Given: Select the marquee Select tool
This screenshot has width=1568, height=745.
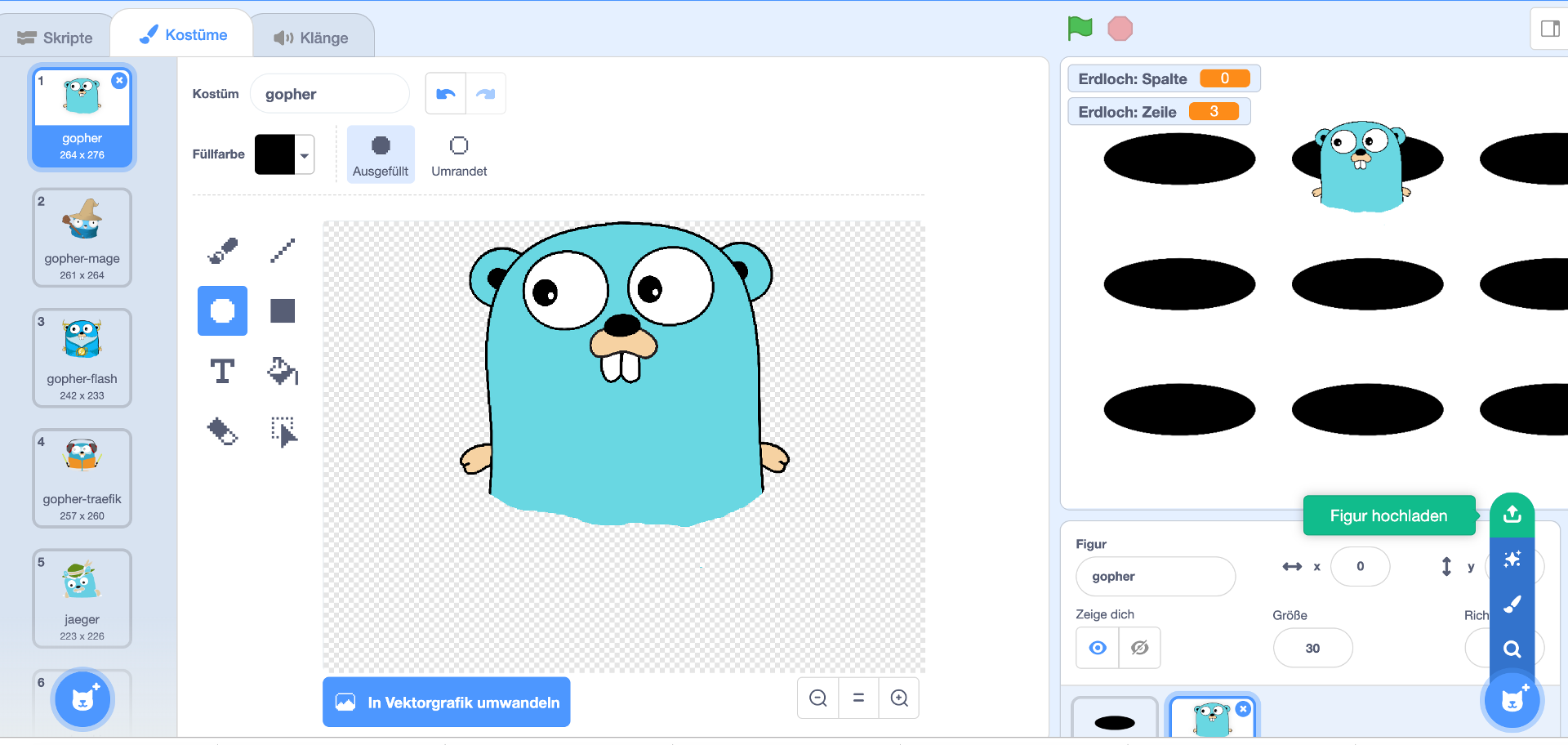Looking at the screenshot, I should pos(283,431).
